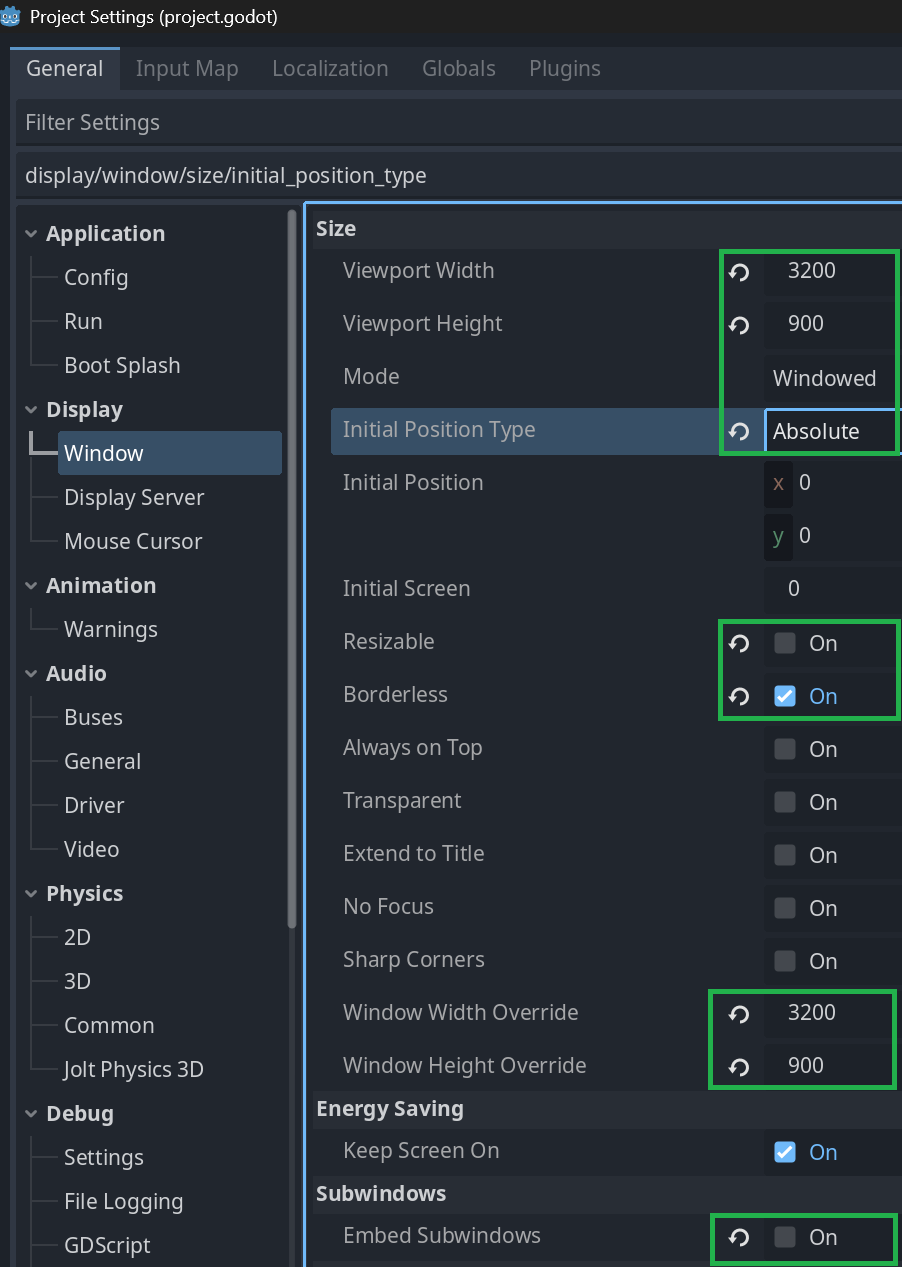Click revert icon next to Viewport Height
The width and height of the screenshot is (902, 1267).
[x=739, y=325]
